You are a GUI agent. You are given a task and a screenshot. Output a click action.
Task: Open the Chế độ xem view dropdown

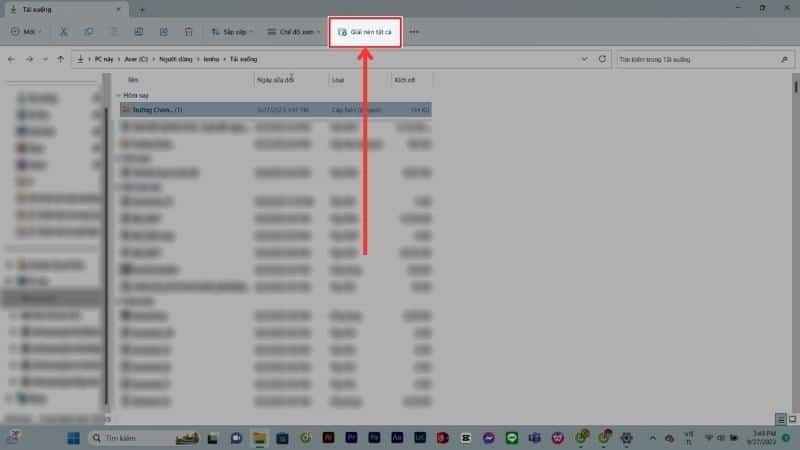[295, 32]
